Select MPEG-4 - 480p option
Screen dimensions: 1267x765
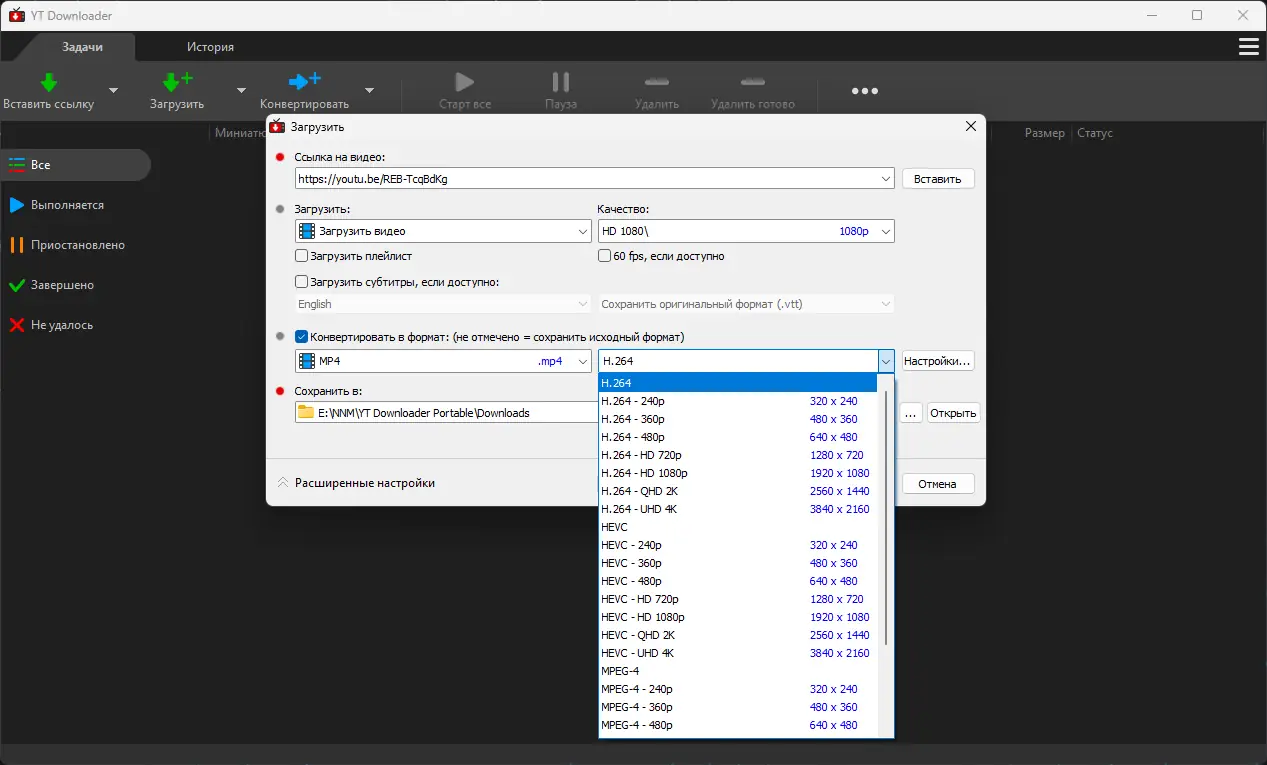(x=738, y=725)
